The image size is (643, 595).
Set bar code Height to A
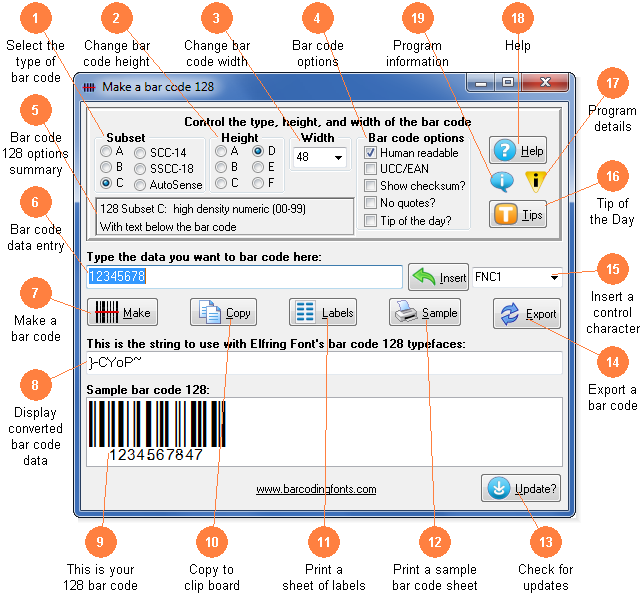click(221, 151)
